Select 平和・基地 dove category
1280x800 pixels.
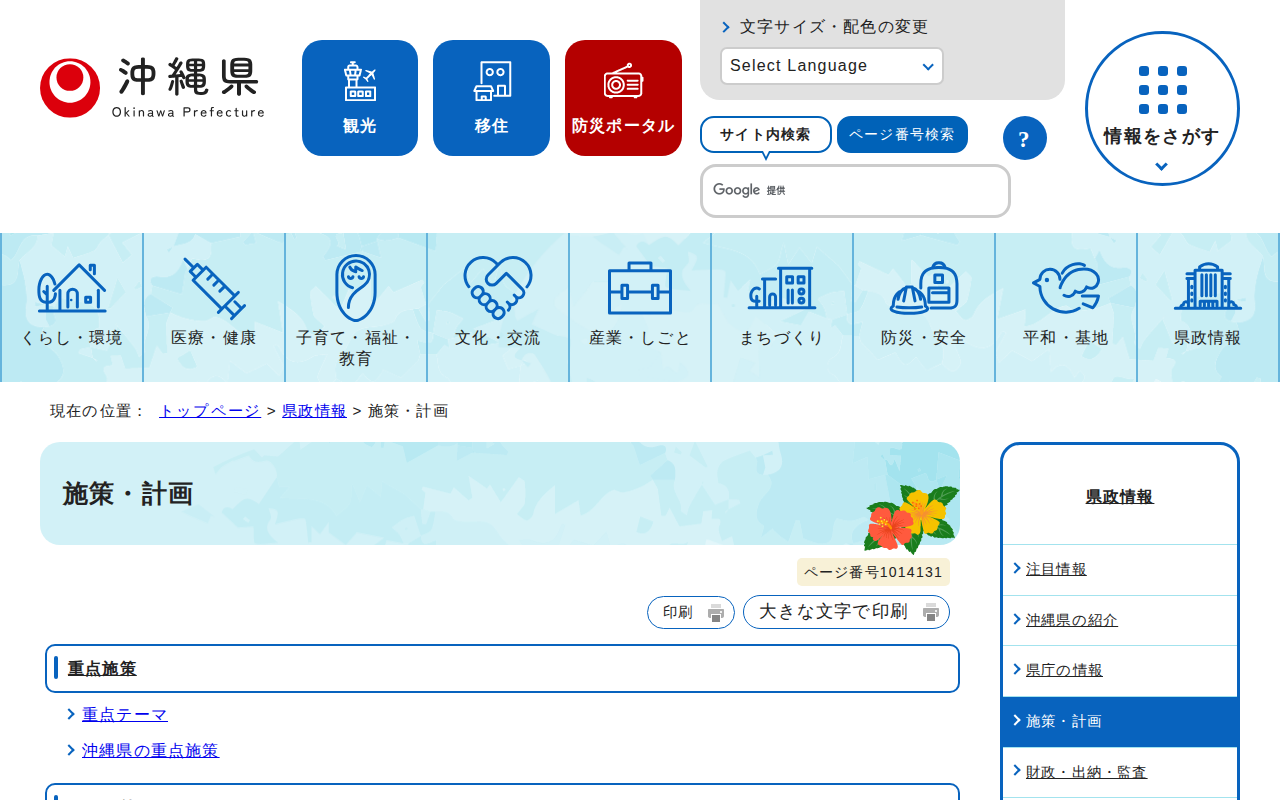point(1066,308)
